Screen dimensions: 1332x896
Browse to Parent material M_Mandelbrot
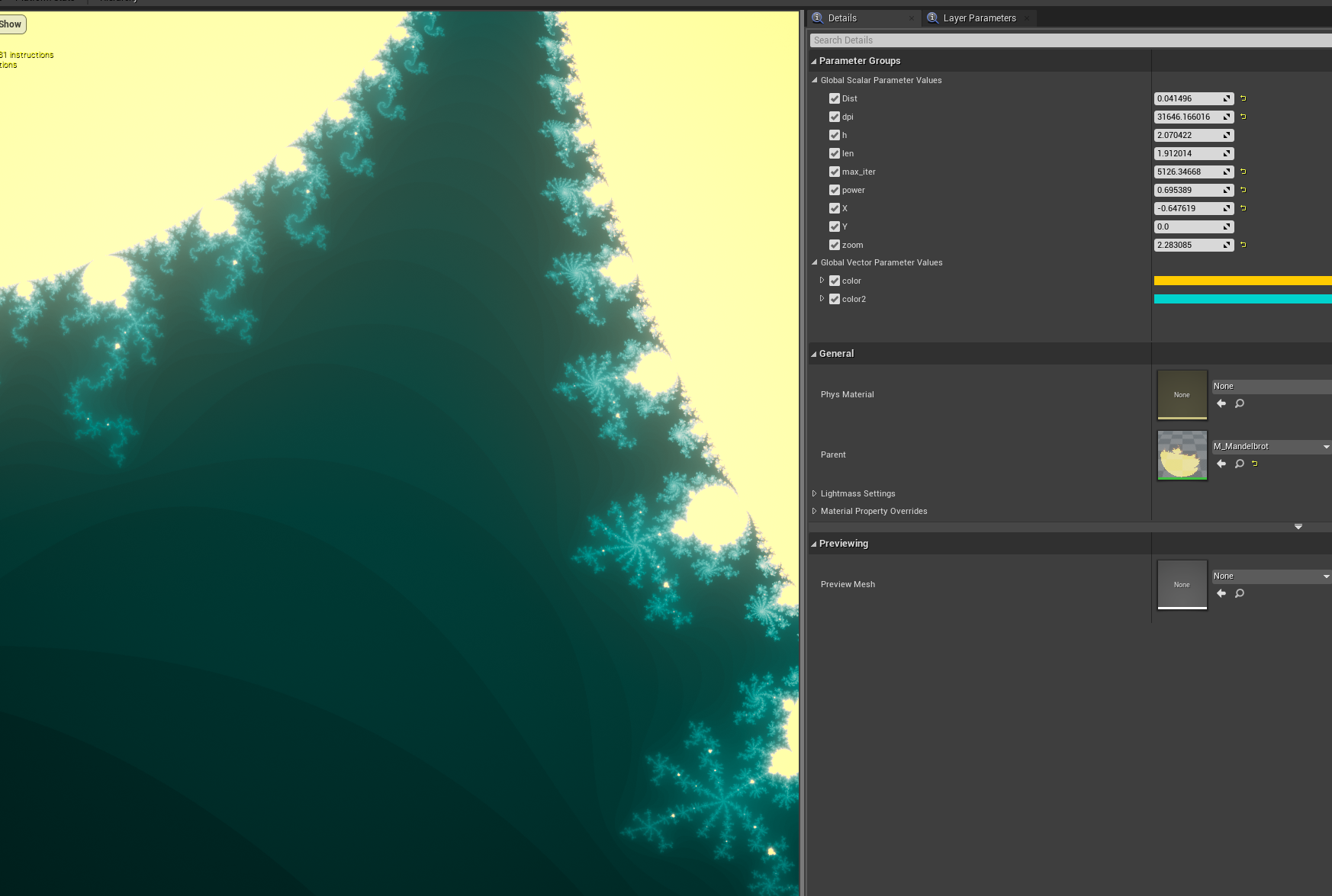[1240, 464]
